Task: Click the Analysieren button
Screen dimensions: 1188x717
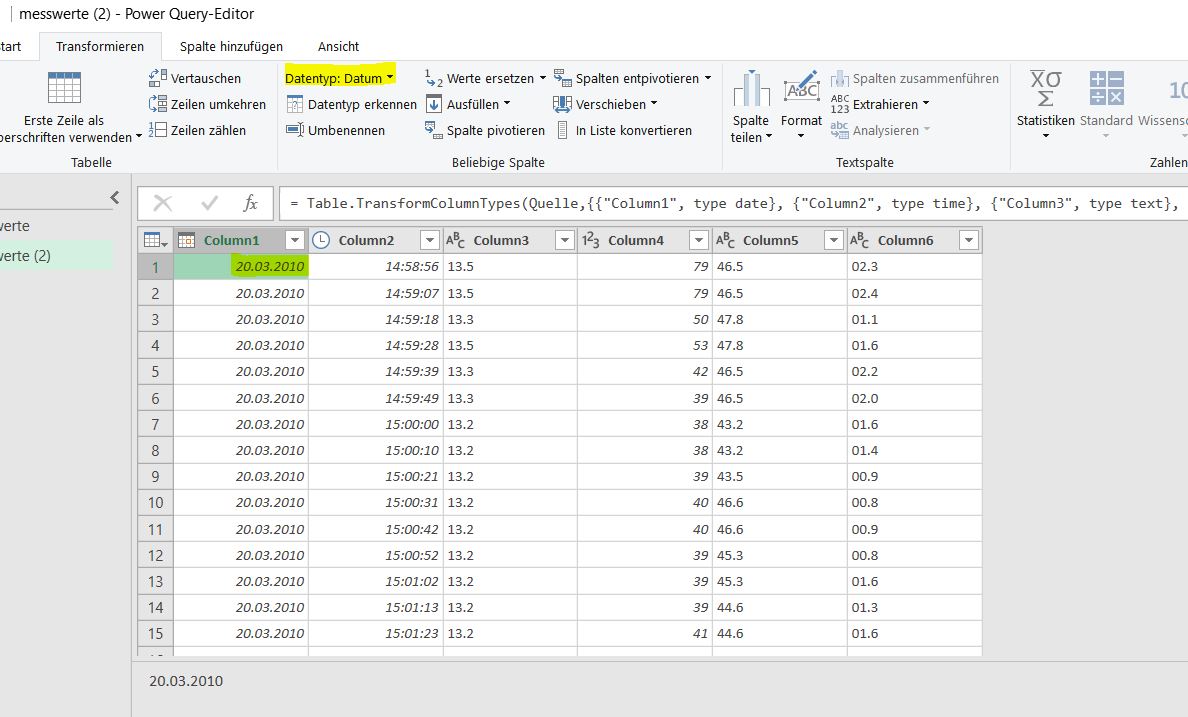Action: 880,130
